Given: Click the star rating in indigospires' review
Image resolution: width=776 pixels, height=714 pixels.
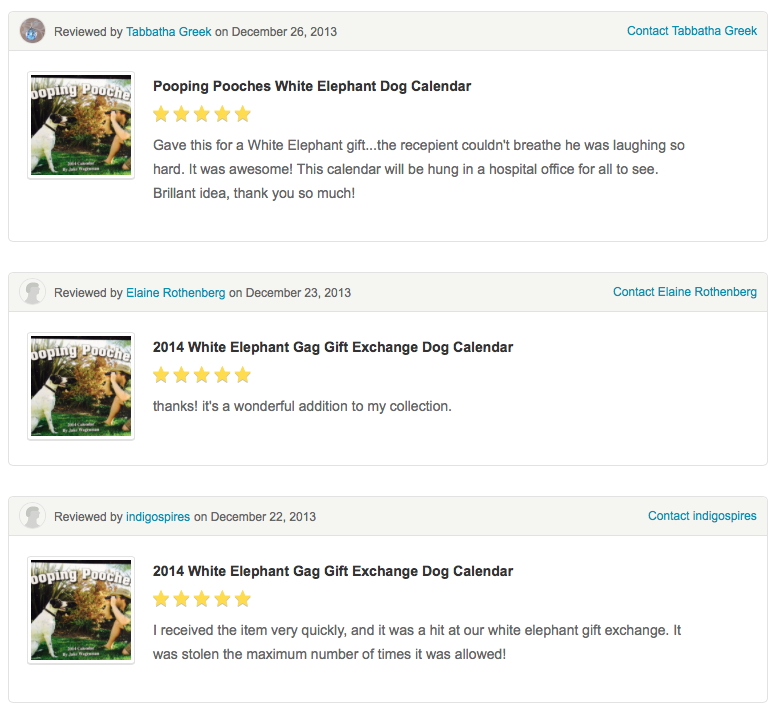Looking at the screenshot, I should point(201,599).
